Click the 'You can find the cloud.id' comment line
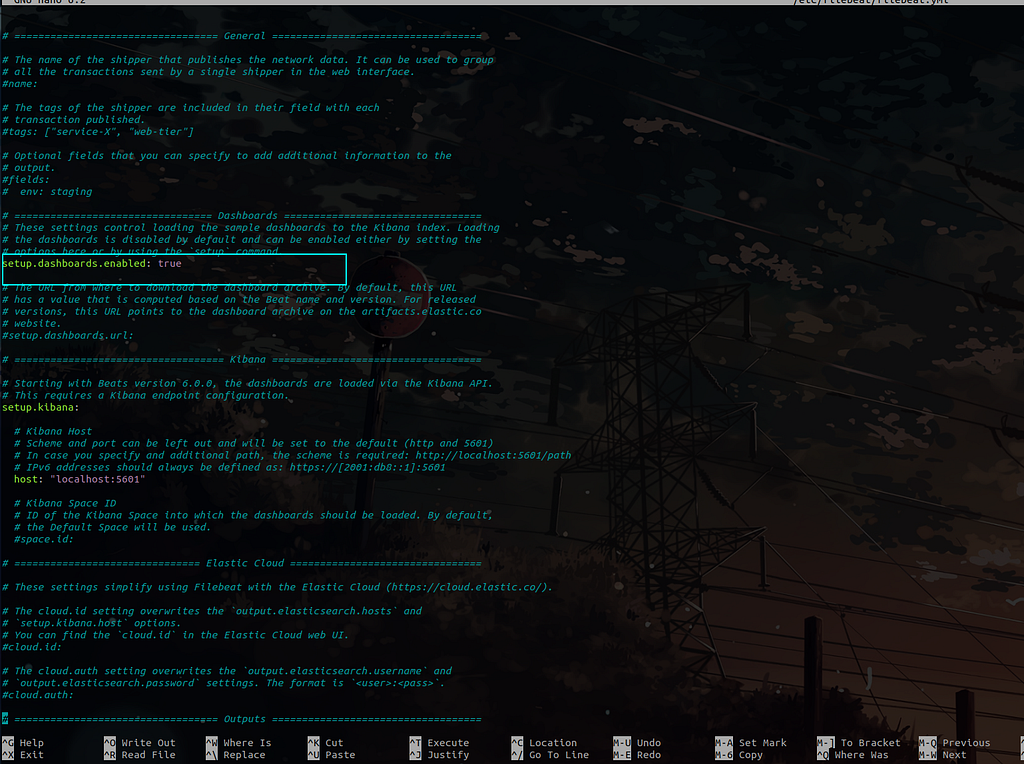The image size is (1024, 764). click(176, 635)
